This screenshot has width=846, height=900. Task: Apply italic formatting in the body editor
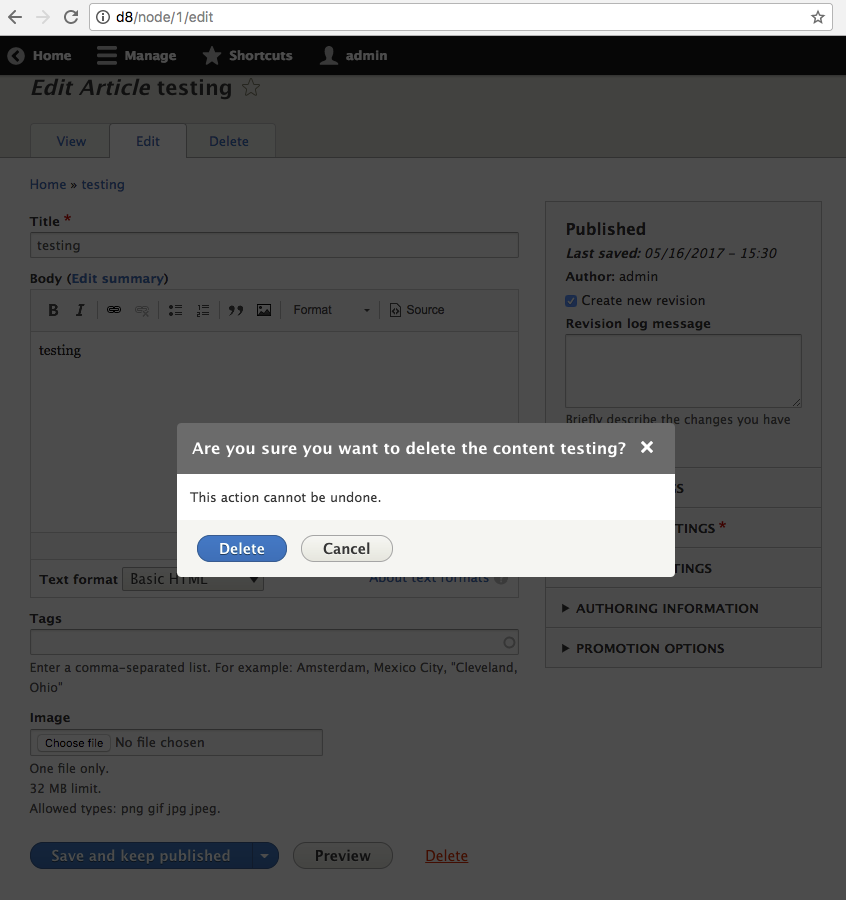(80, 310)
